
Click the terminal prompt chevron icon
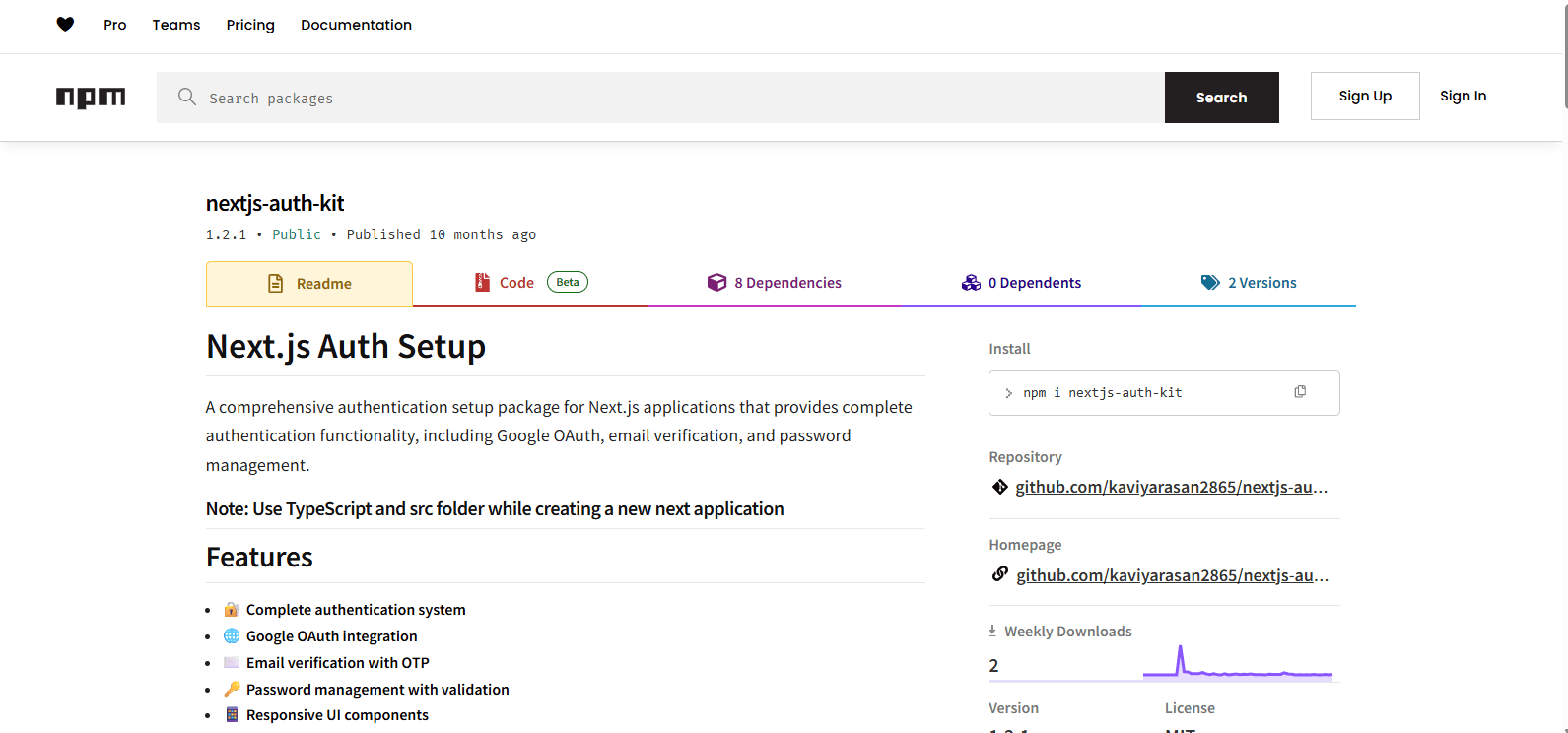[x=1008, y=393]
